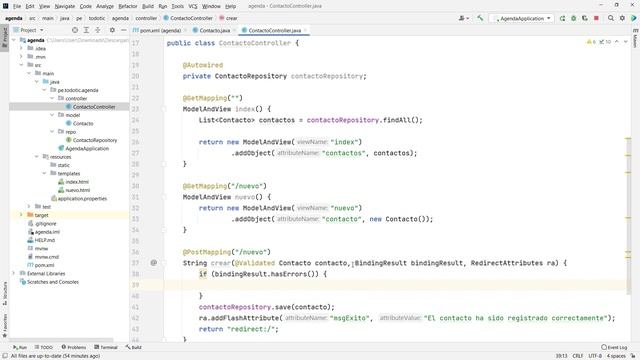Image resolution: width=640 pixels, height=360 pixels.
Task: Open the Refactor menu
Action: coord(128,6)
